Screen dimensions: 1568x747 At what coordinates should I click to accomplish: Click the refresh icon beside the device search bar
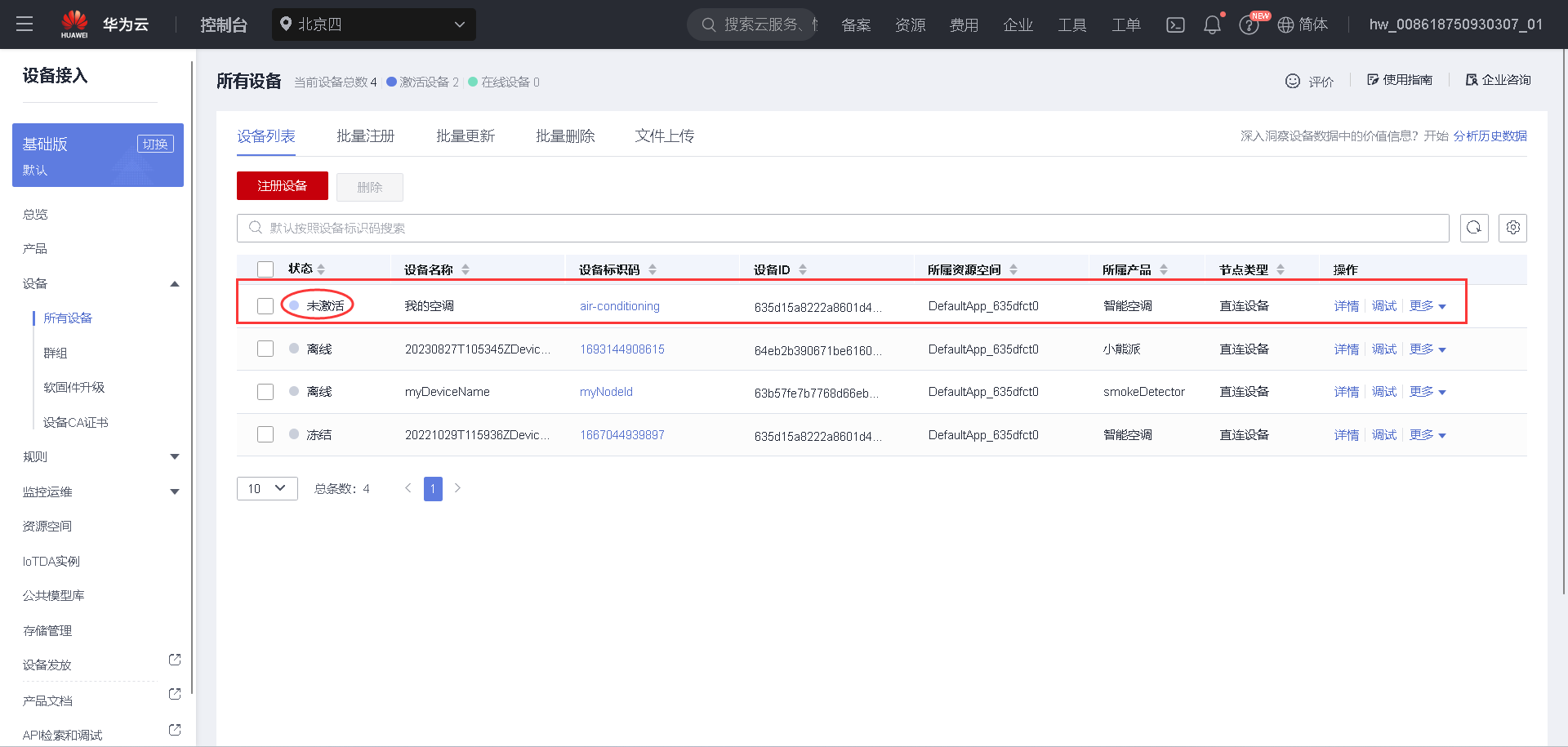pos(1474,228)
